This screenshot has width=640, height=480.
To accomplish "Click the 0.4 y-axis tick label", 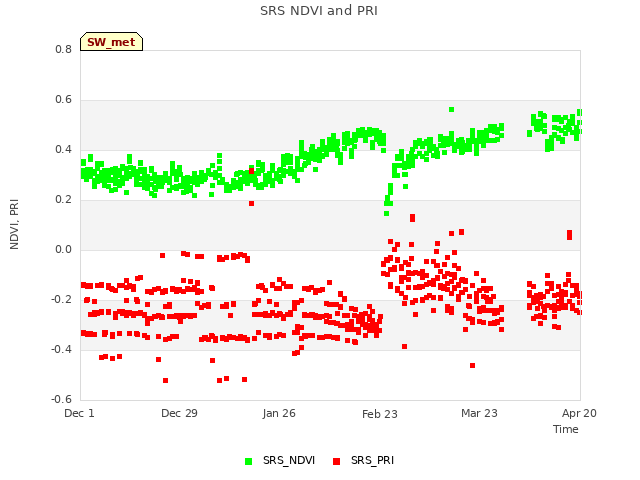I will tap(63, 149).
